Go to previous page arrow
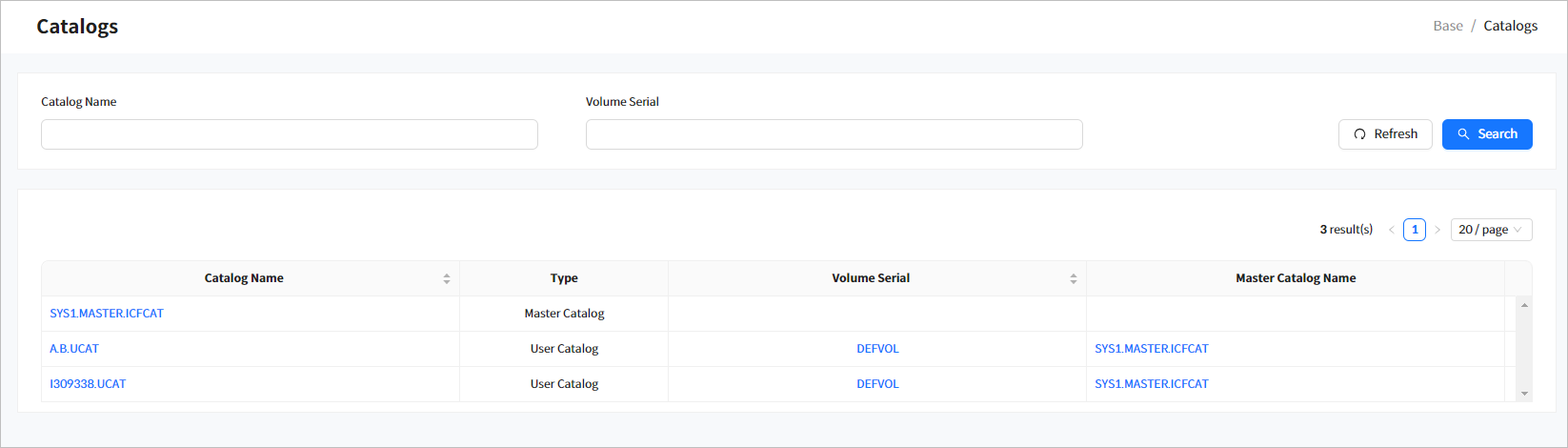The image size is (1568, 448). point(1391,230)
